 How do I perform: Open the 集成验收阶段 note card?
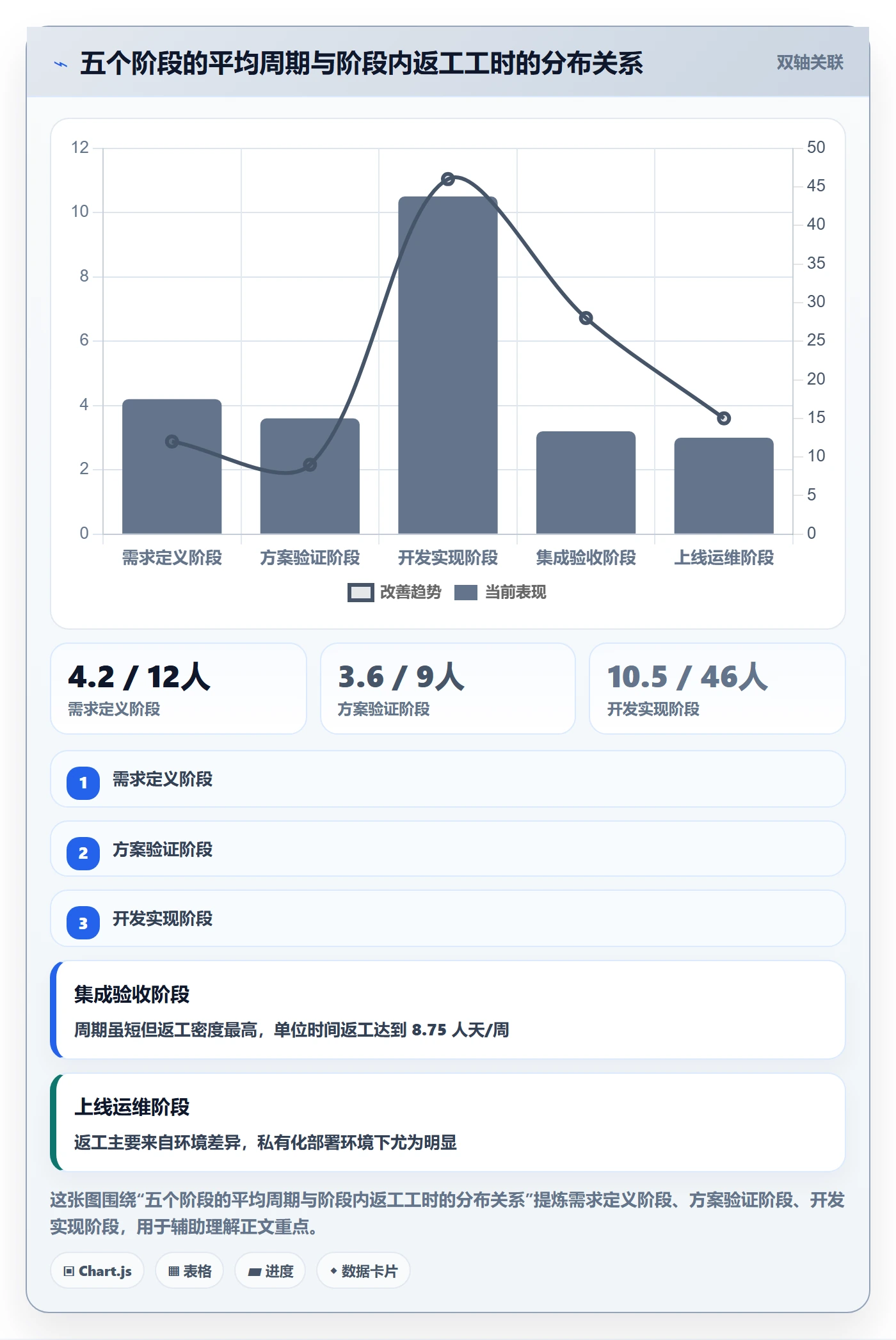click(448, 1010)
